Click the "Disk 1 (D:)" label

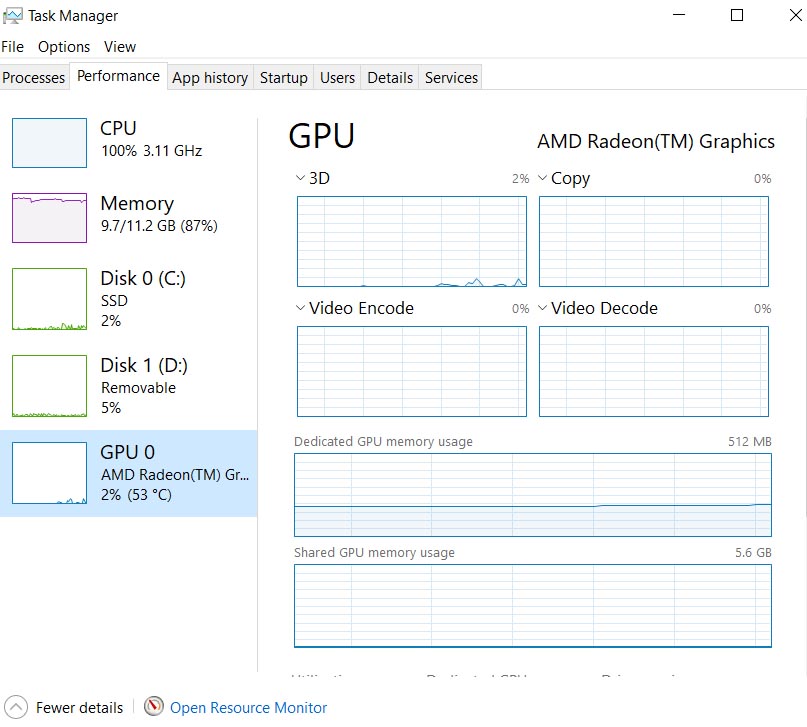tap(144, 365)
